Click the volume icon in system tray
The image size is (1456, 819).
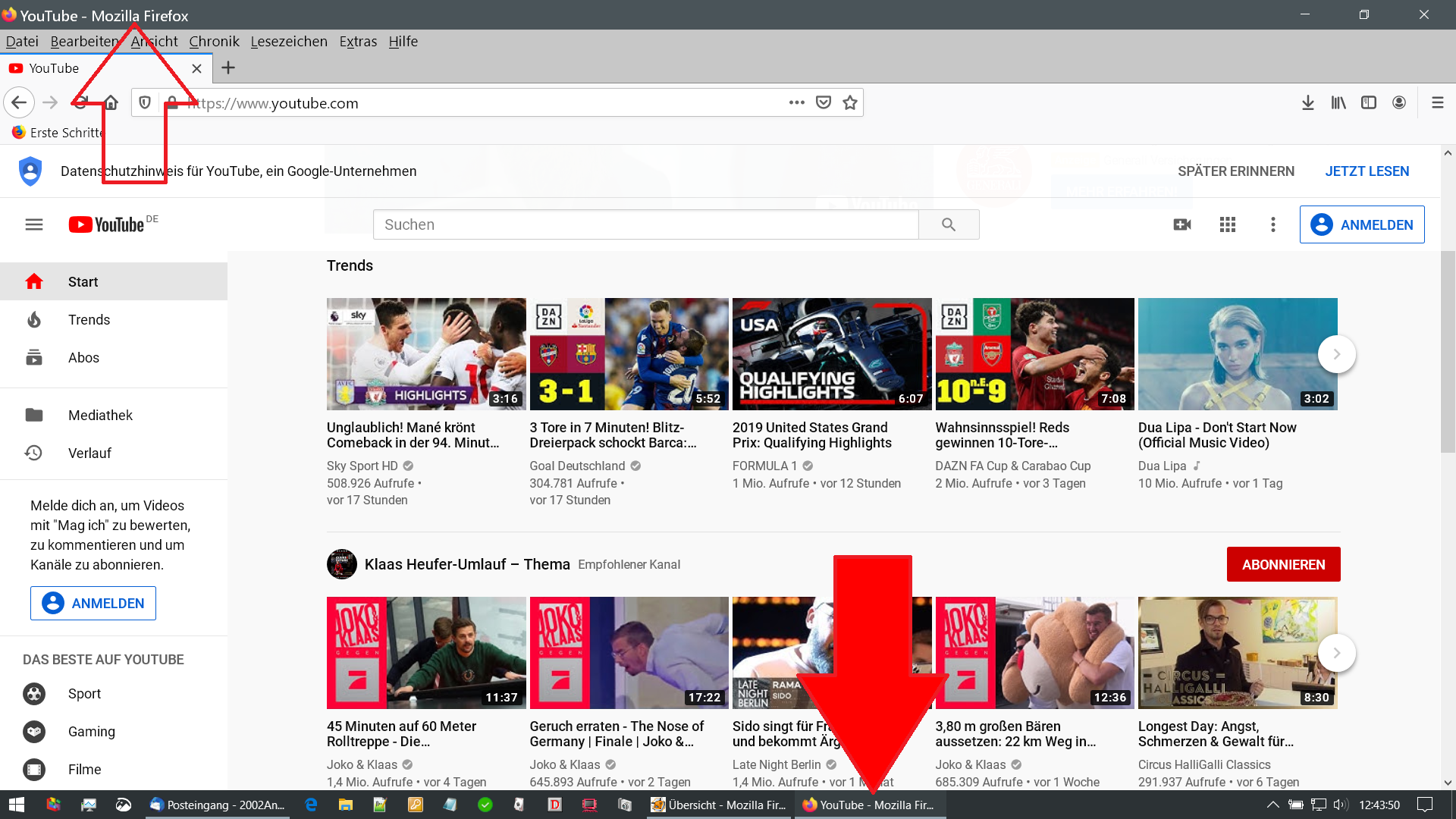1340,805
